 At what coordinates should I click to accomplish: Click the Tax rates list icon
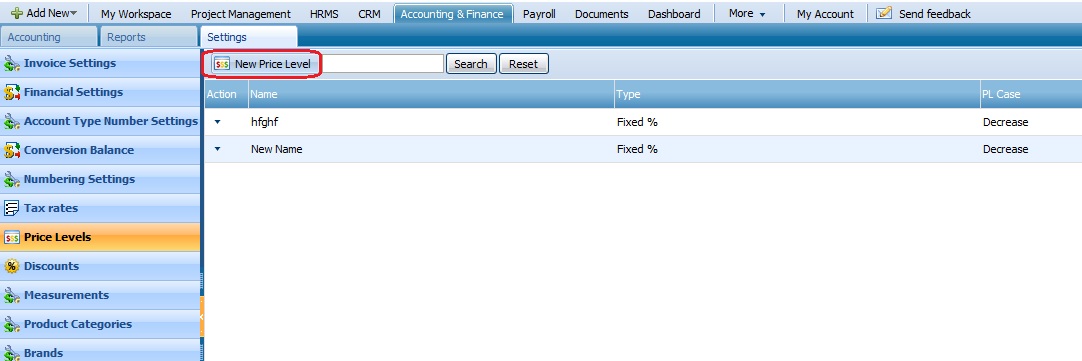click(12, 208)
